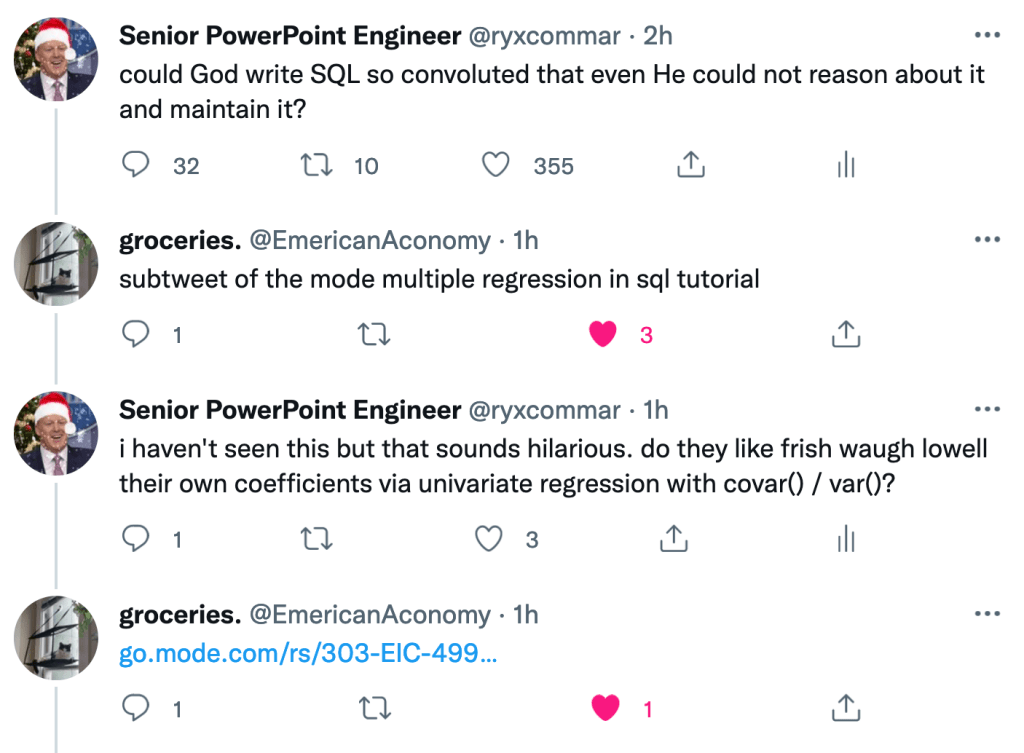
Task: Open more options on the covar() tweet
Action: [x=986, y=410]
